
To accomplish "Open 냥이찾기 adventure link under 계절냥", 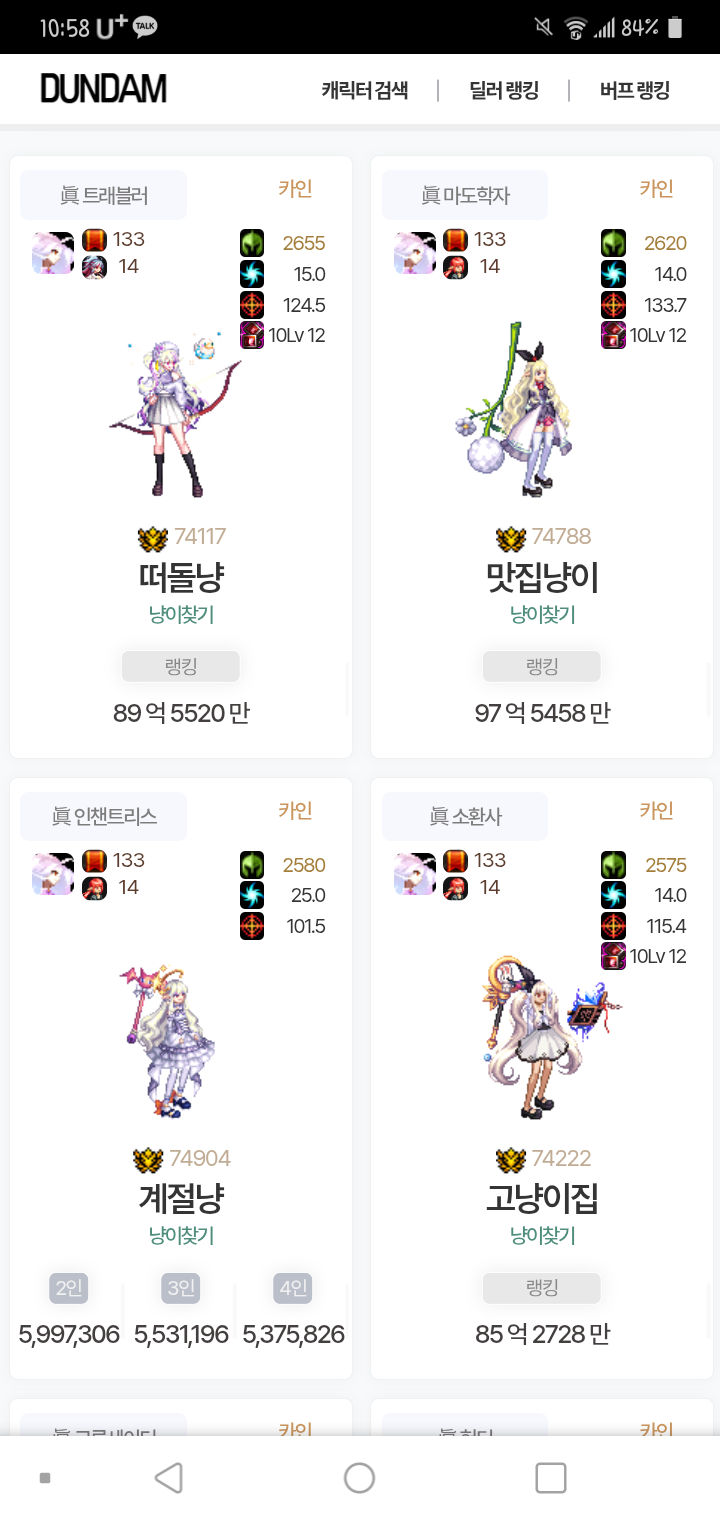I will pyautogui.click(x=181, y=1236).
